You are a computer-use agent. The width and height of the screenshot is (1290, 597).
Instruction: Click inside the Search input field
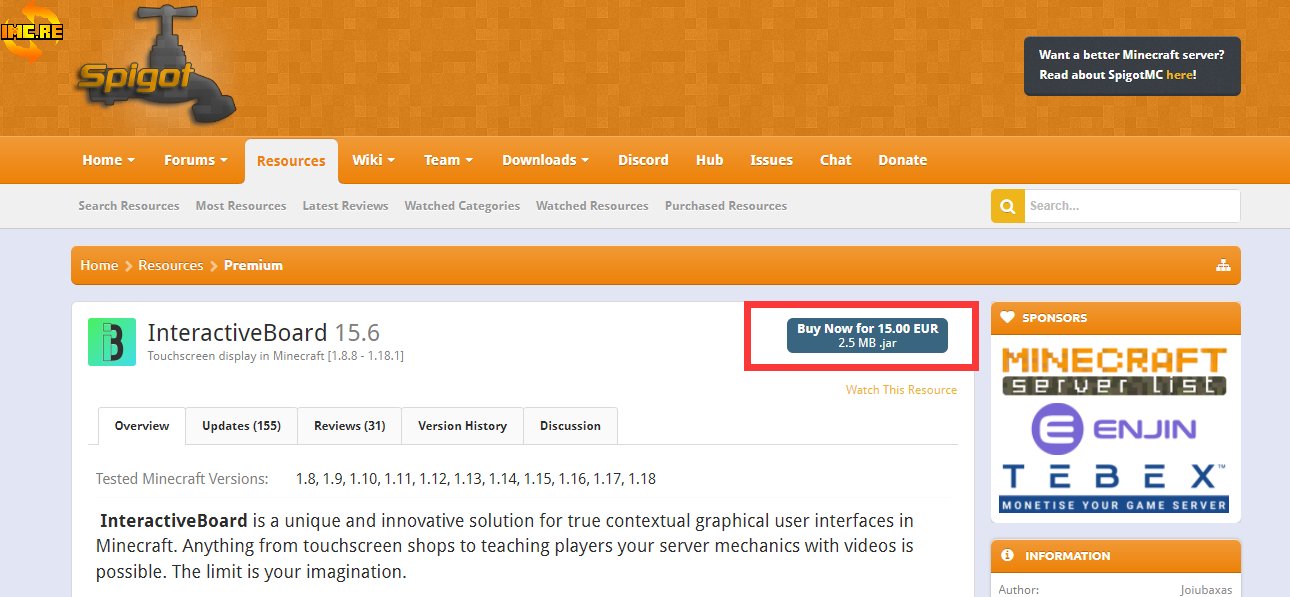[x=1130, y=206]
